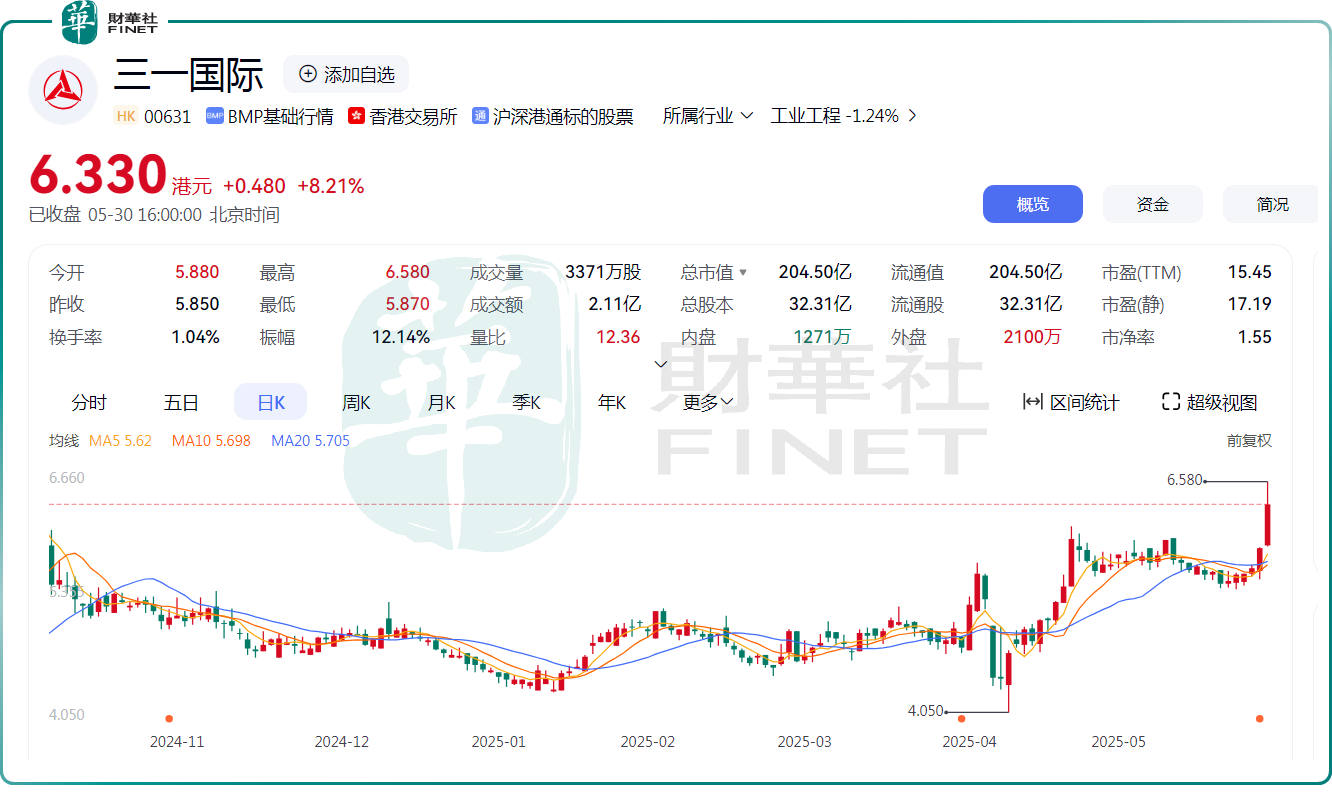Select the 分时 chart tab
The height and width of the screenshot is (805, 1332).
(89, 402)
